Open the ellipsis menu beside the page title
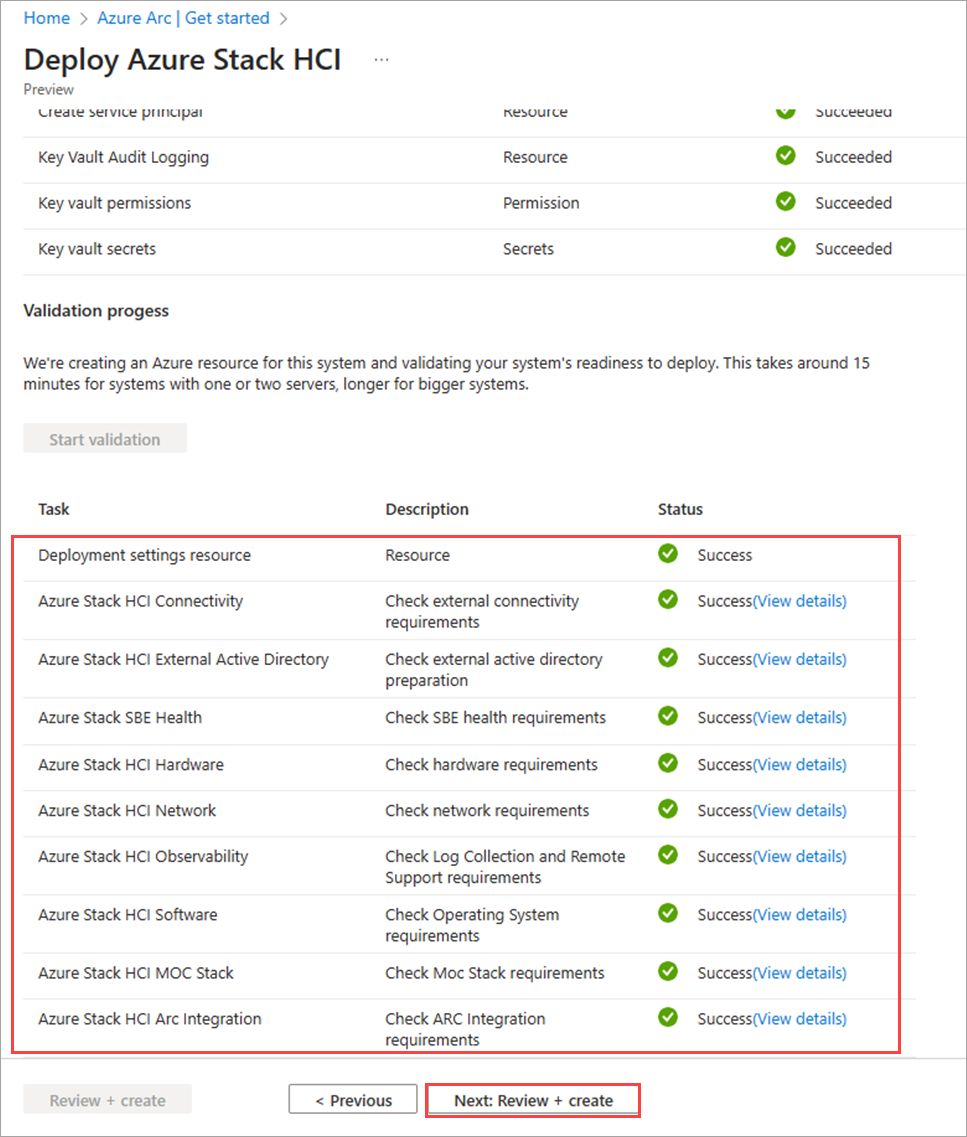This screenshot has height=1137, width=967. (381, 59)
